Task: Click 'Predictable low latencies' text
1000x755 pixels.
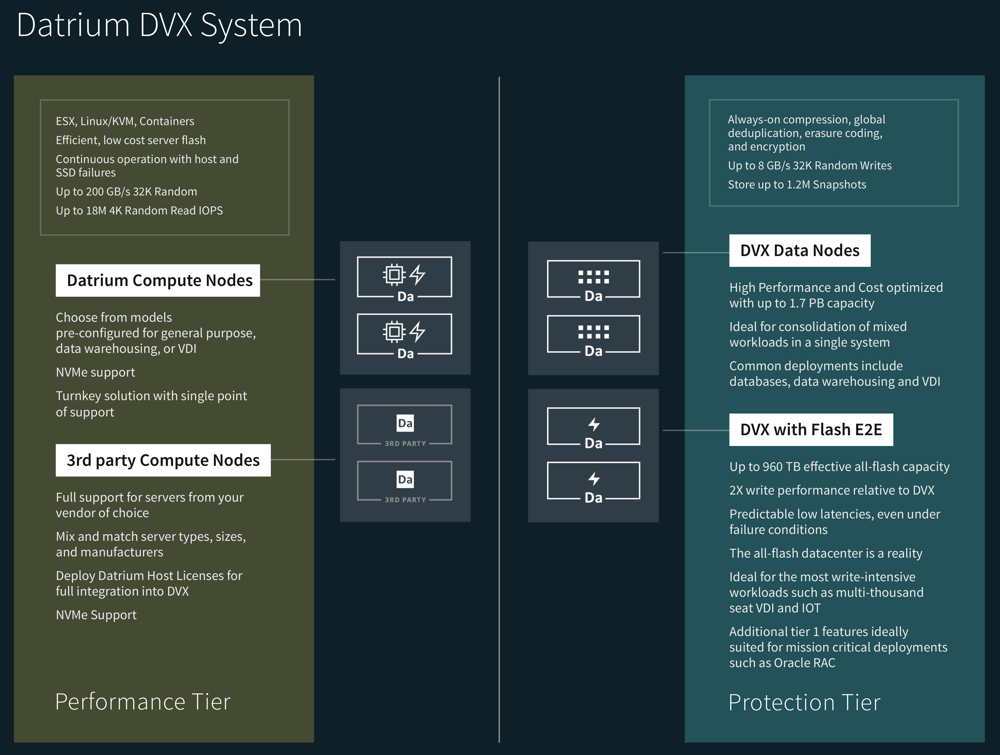Action: (835, 522)
